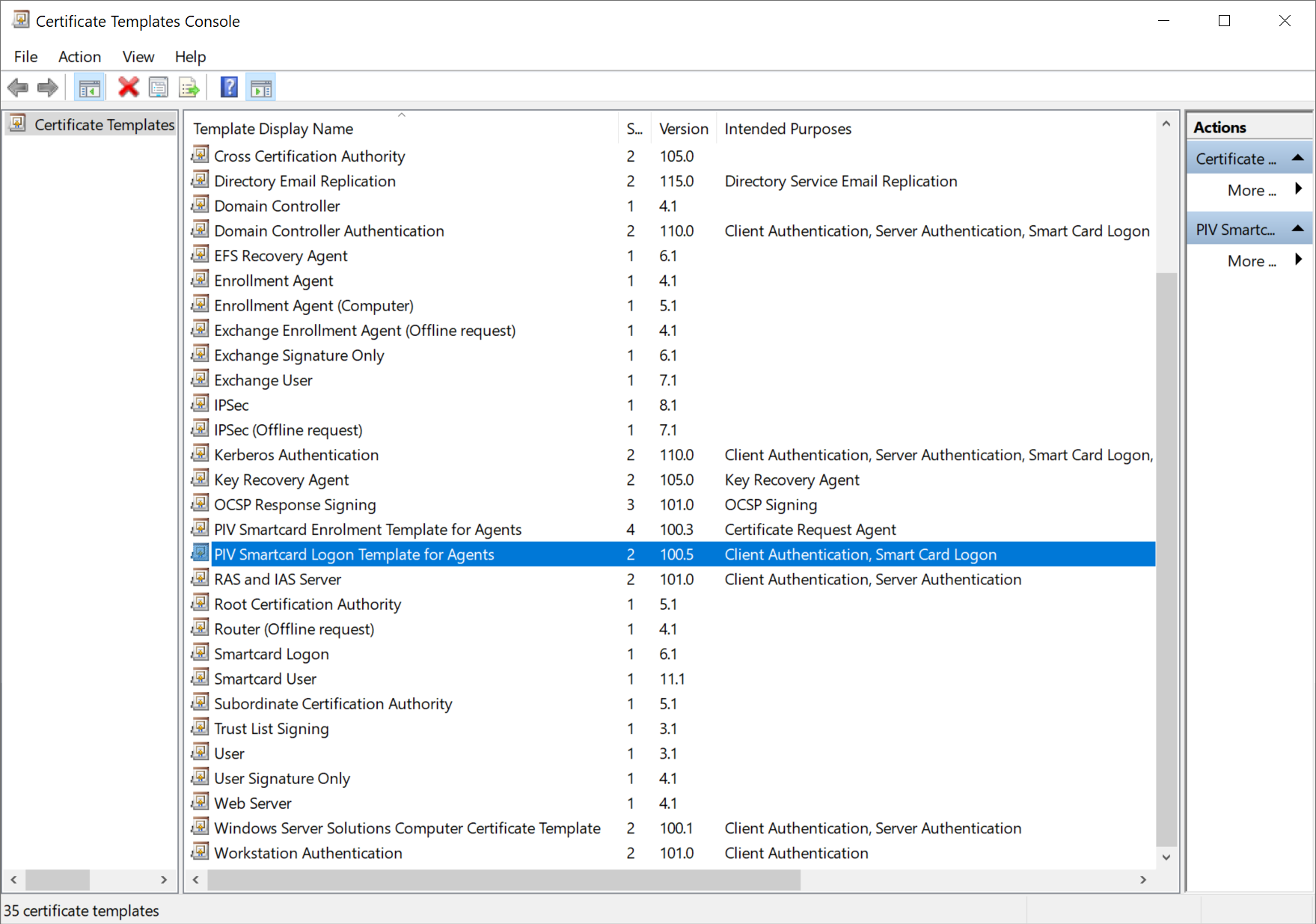
Task: Toggle the Action Pane toolbar icon
Action: (261, 88)
